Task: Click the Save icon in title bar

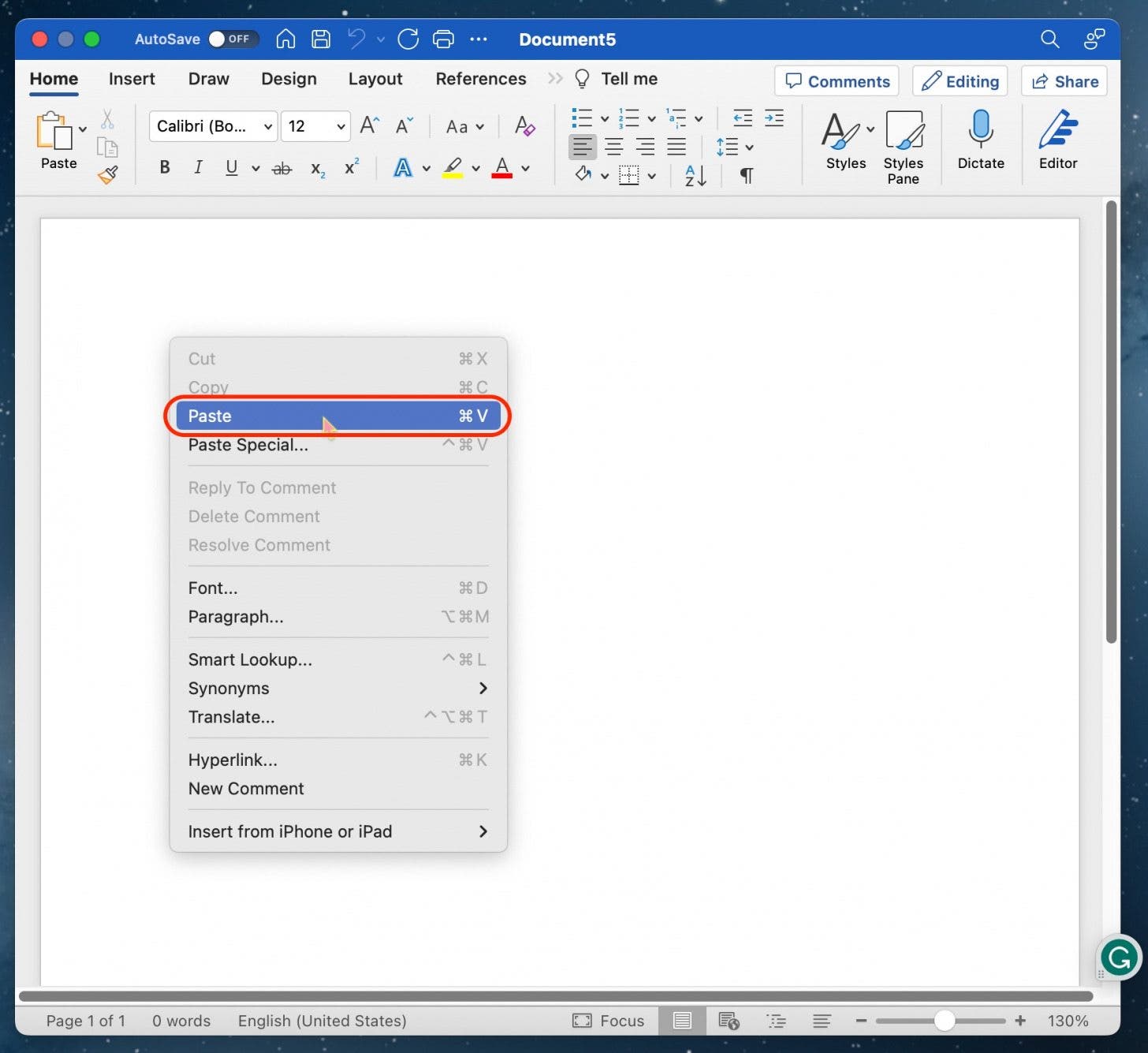Action: click(321, 39)
